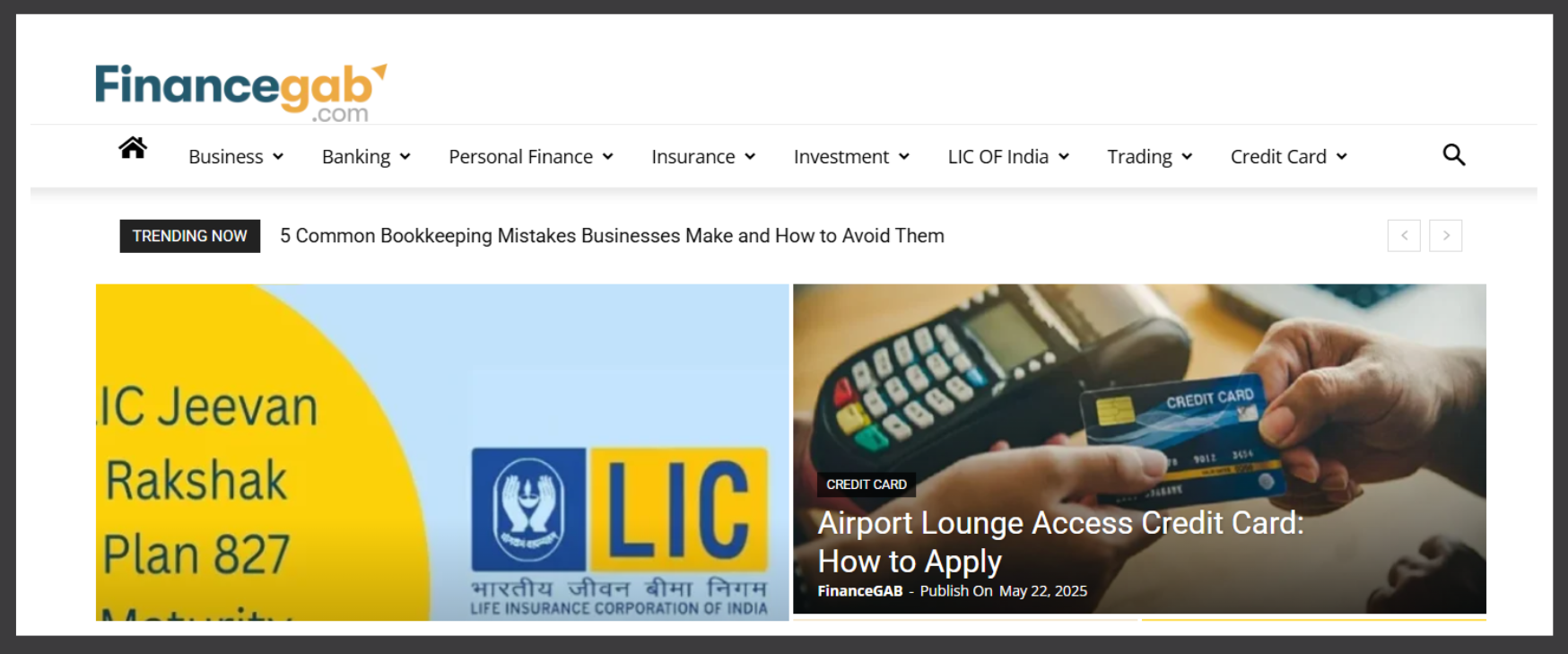Go to the home page via house icon
Screen dimensions: 1568x654
tap(133, 147)
